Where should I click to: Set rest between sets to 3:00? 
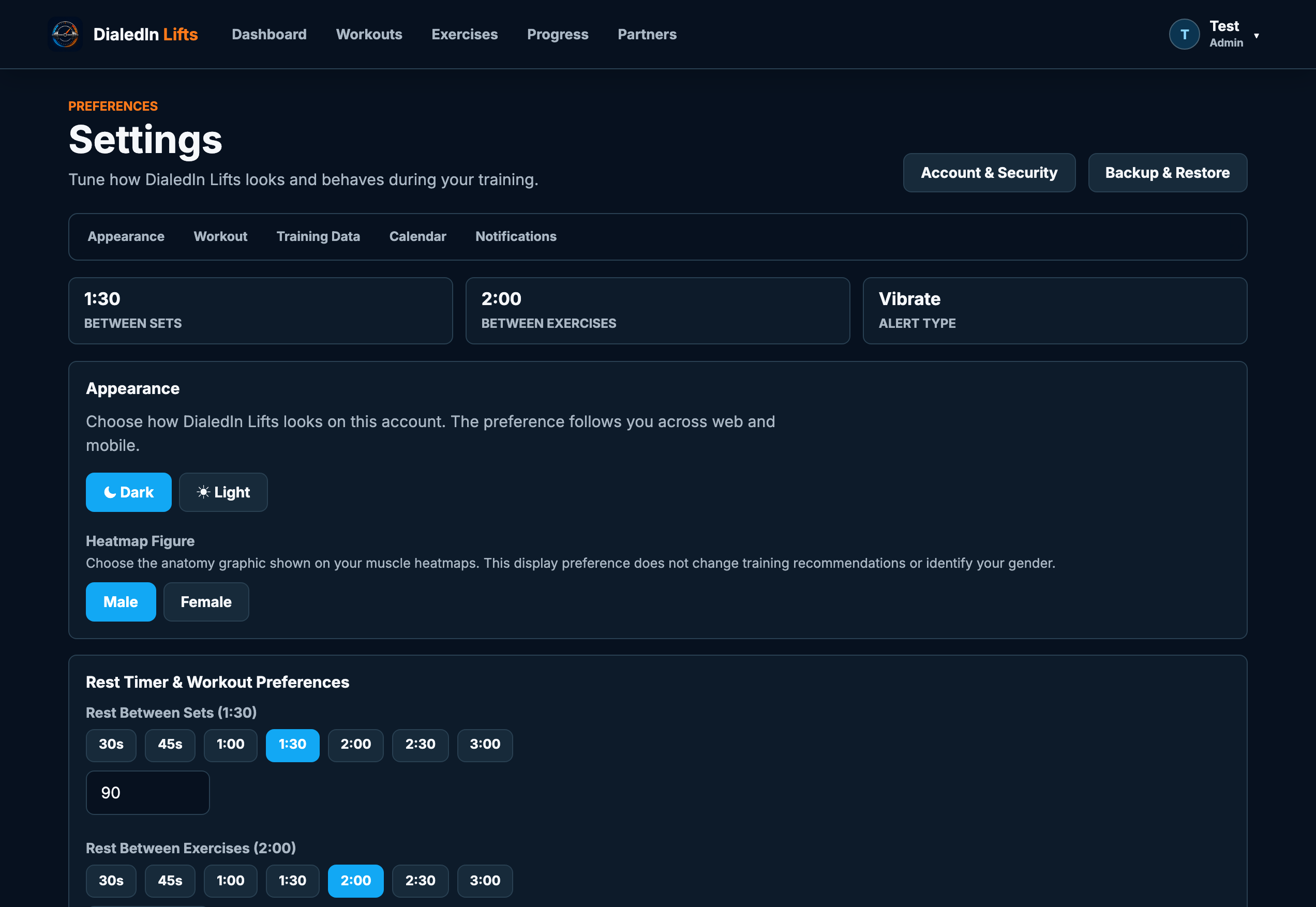485,745
